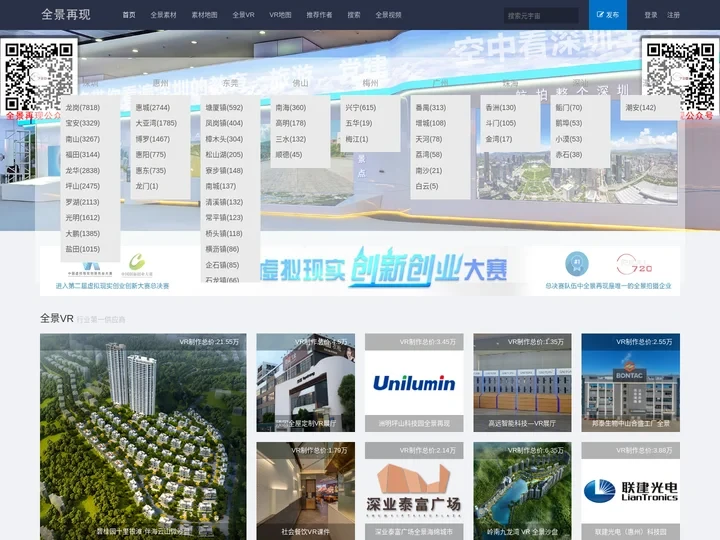720x540 pixels.
Task: Select district 福田(3144)
Action: tap(83, 154)
